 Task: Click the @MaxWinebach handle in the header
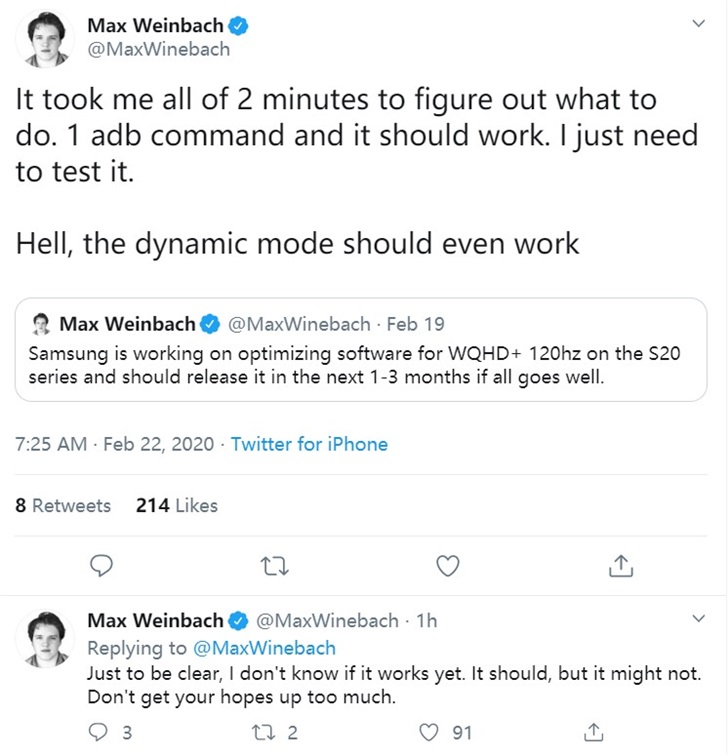158,49
